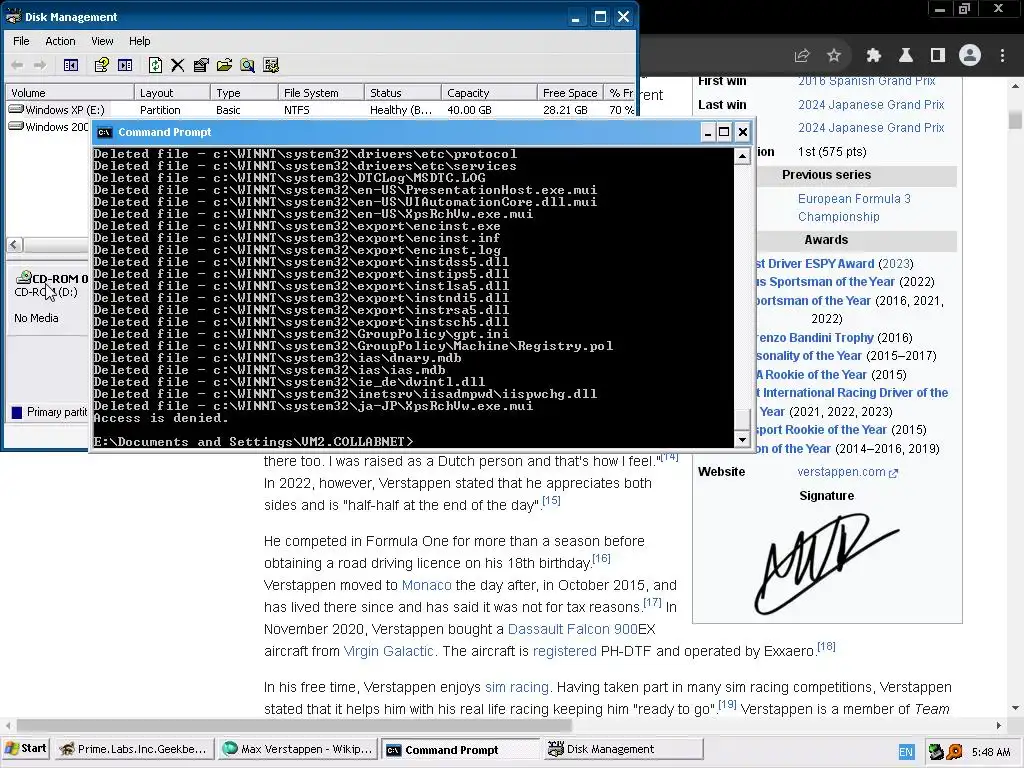The image size is (1024, 768).
Task: Click the 40.00 GB capacity cell
Action: 469,110
